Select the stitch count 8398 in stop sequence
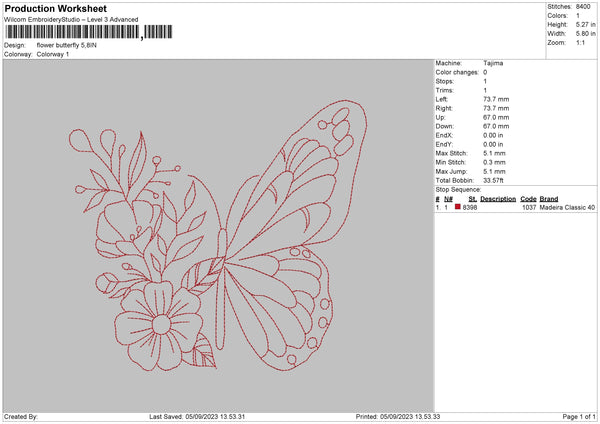 pyautogui.click(x=470, y=207)
